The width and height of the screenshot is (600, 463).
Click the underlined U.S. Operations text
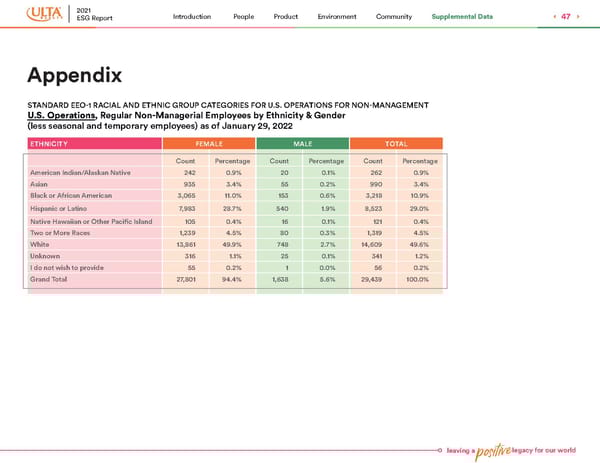click(x=60, y=115)
